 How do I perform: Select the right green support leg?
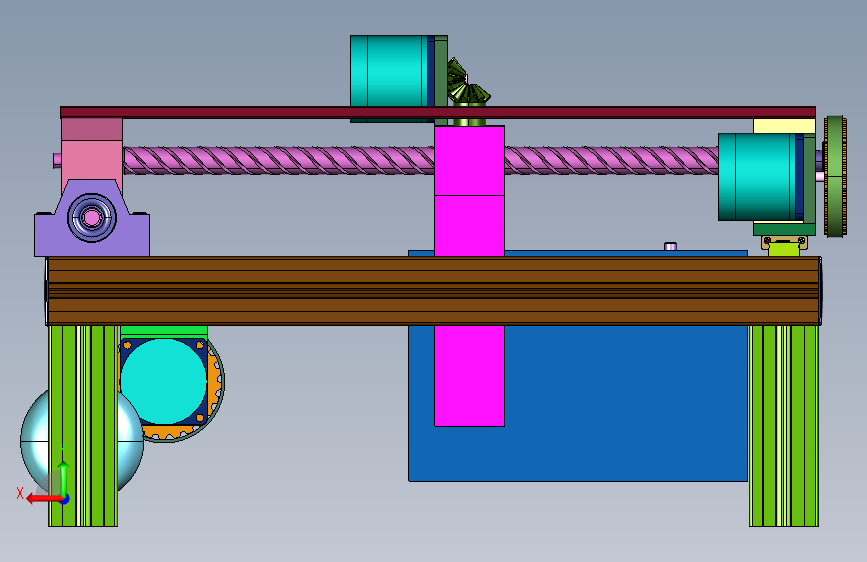(784, 425)
